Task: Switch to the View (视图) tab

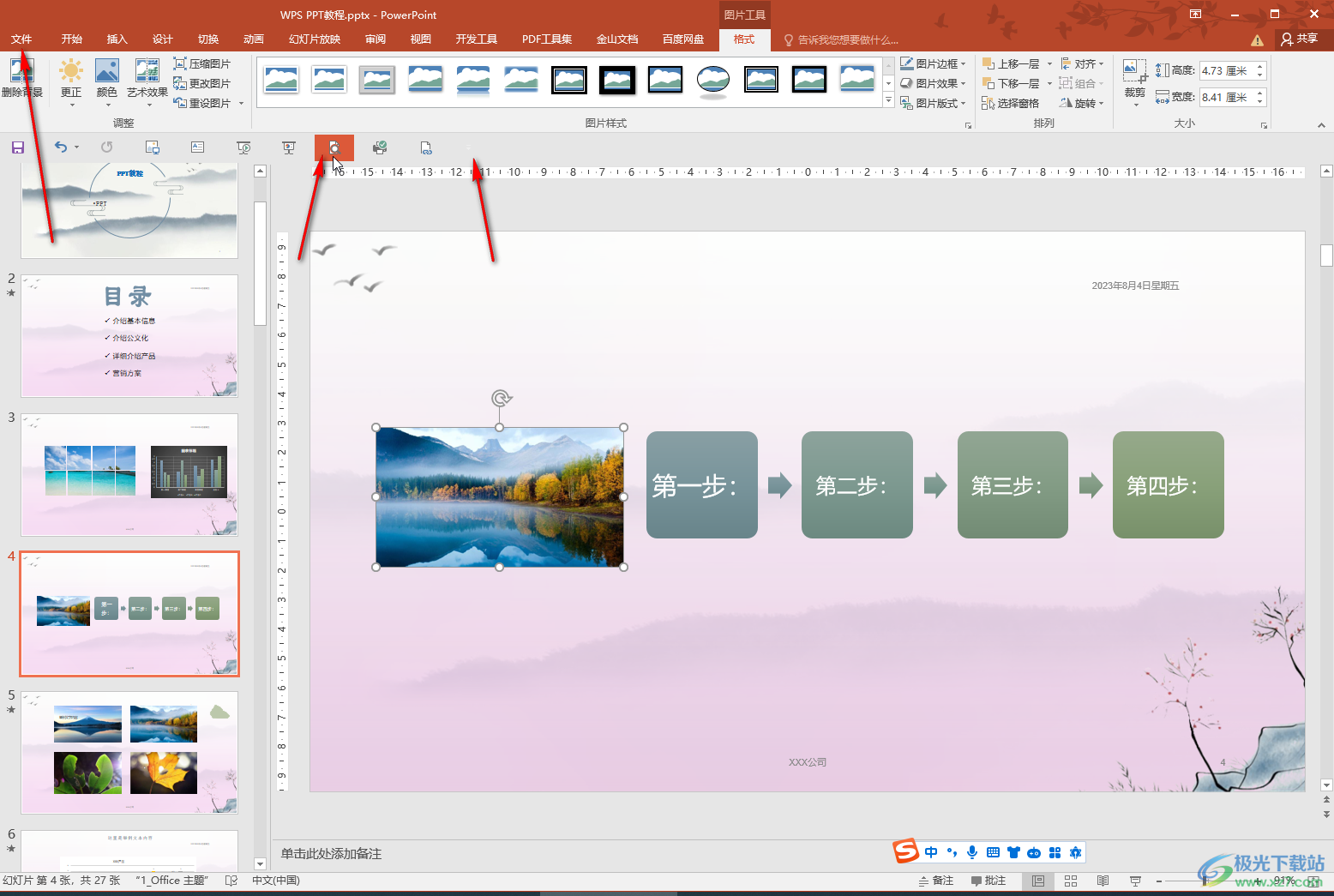Action: pyautogui.click(x=421, y=39)
